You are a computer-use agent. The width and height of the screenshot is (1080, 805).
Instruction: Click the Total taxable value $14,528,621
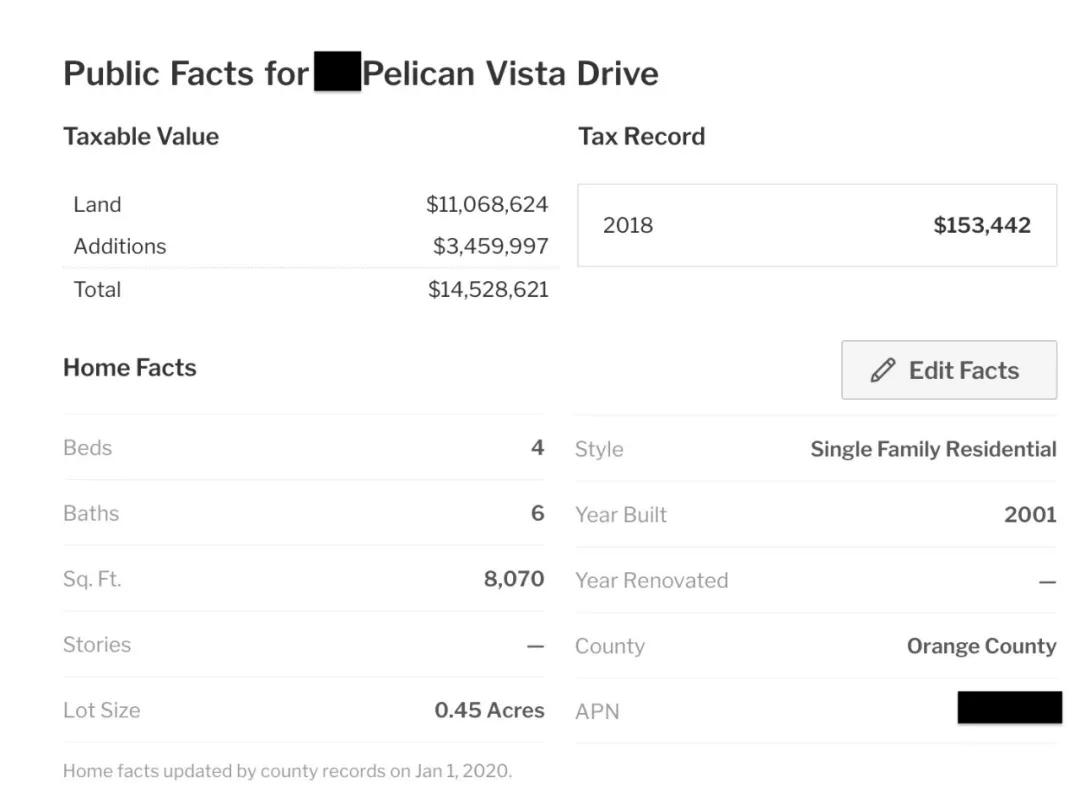(488, 290)
